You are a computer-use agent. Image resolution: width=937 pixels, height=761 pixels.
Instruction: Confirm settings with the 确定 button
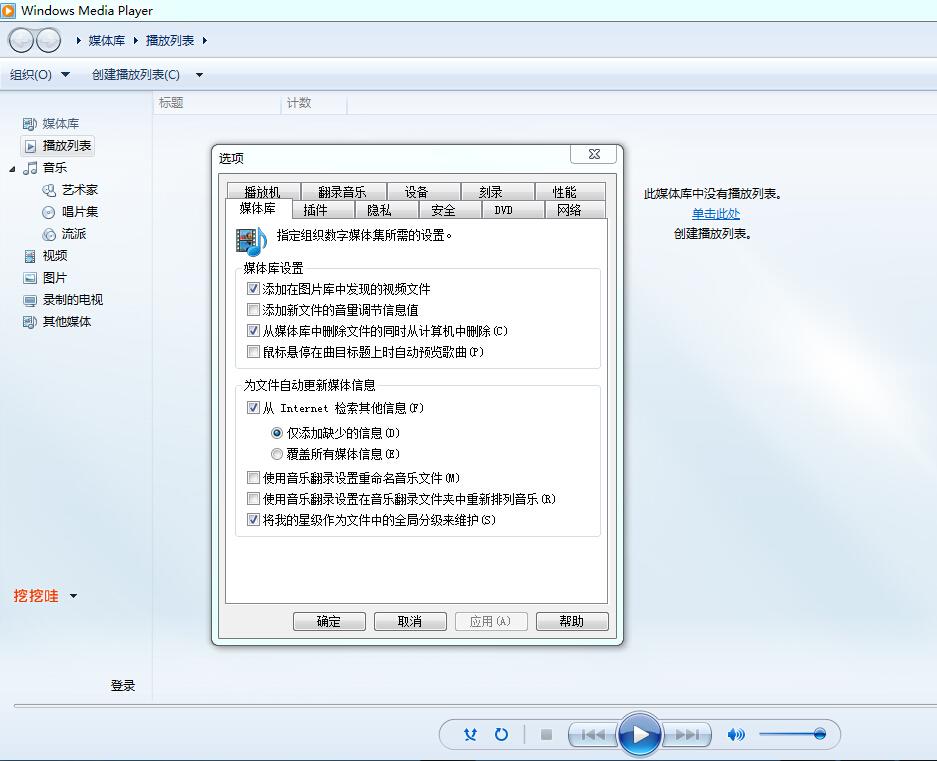[329, 621]
